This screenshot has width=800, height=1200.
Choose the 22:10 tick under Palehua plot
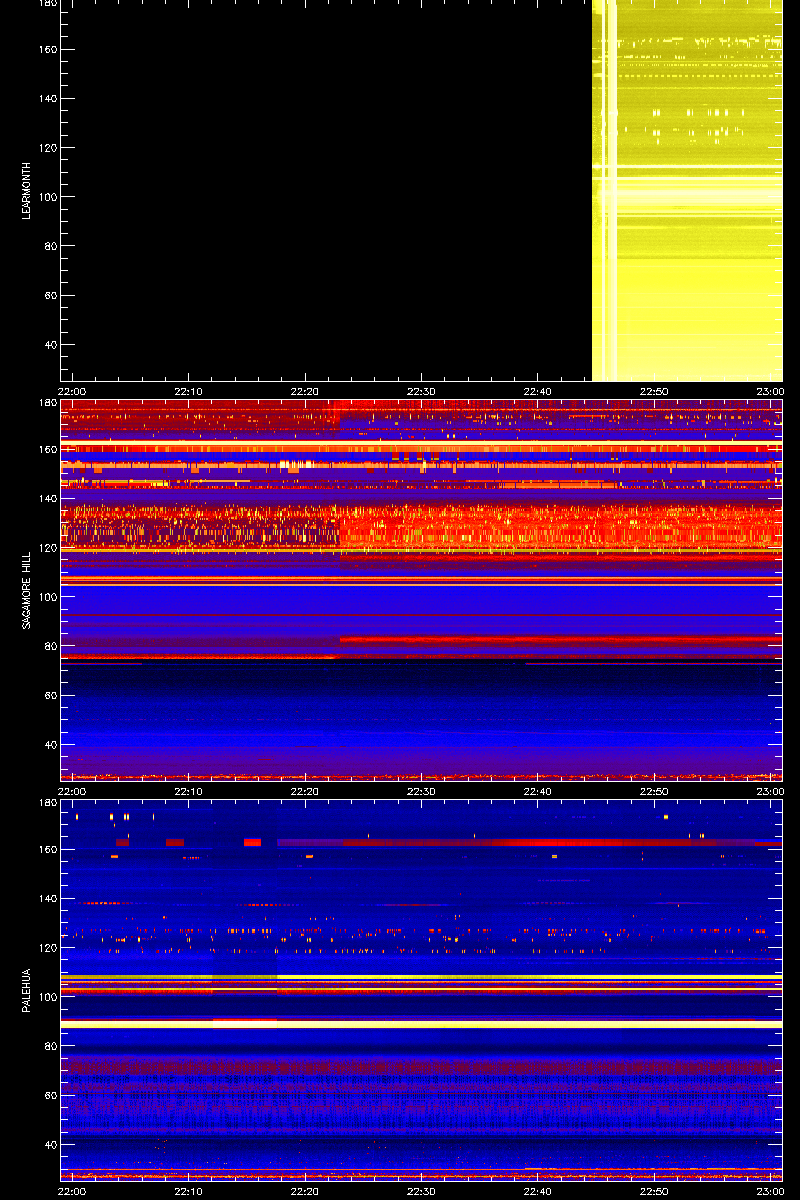tap(189, 1191)
